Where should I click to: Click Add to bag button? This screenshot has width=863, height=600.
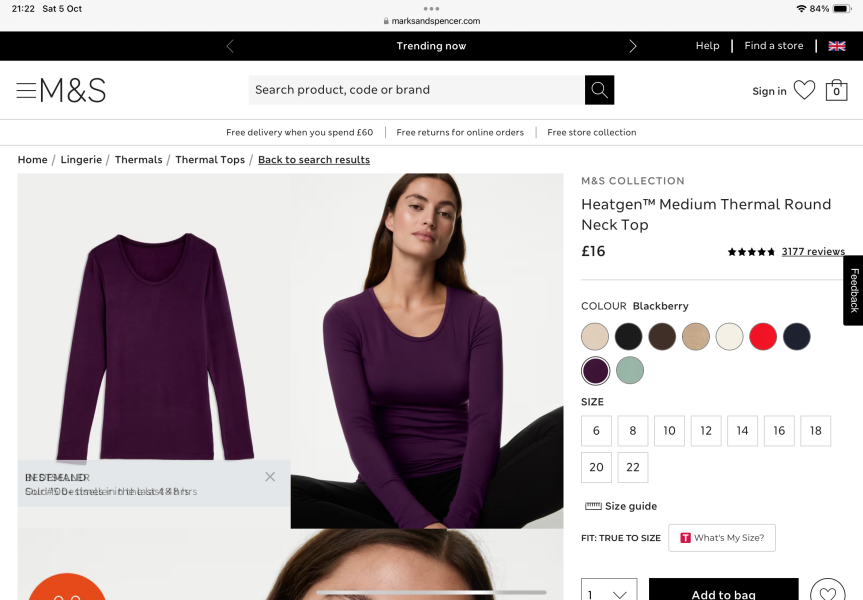pyautogui.click(x=723, y=593)
